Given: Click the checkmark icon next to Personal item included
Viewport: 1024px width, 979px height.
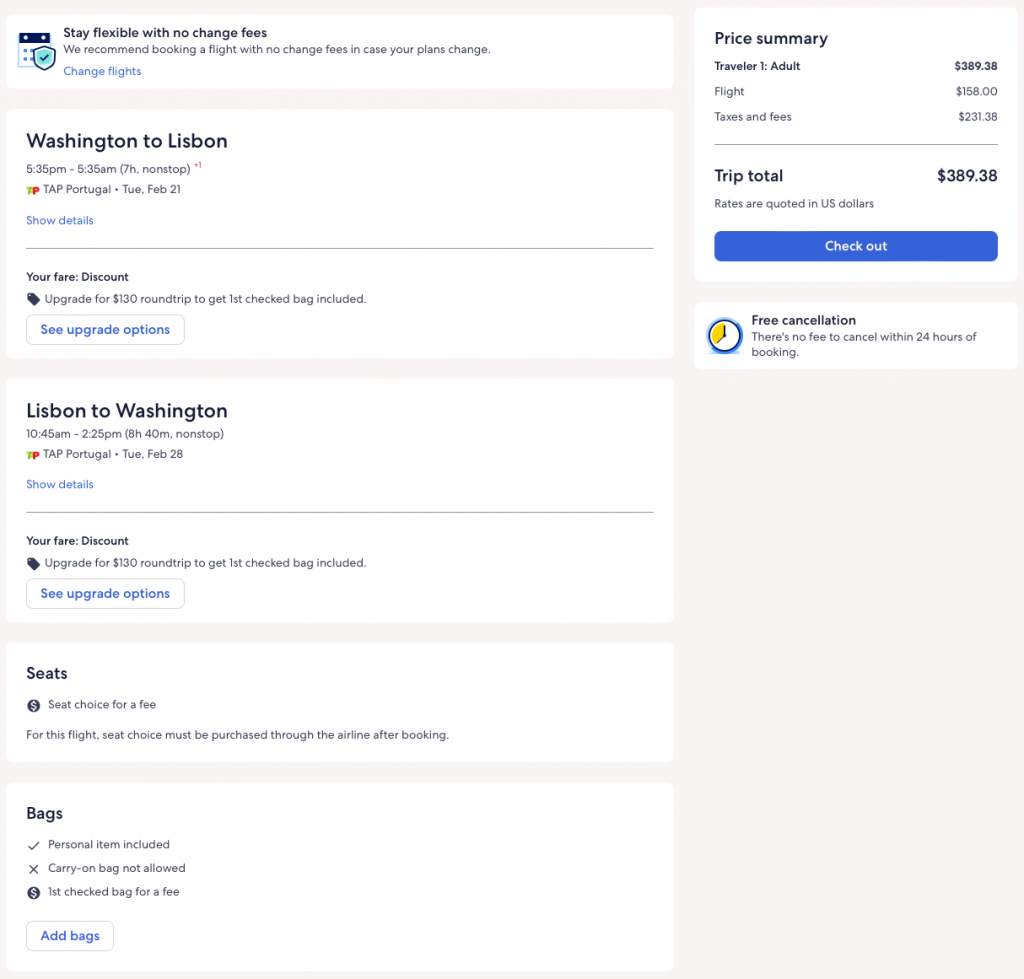Looking at the screenshot, I should [x=34, y=845].
